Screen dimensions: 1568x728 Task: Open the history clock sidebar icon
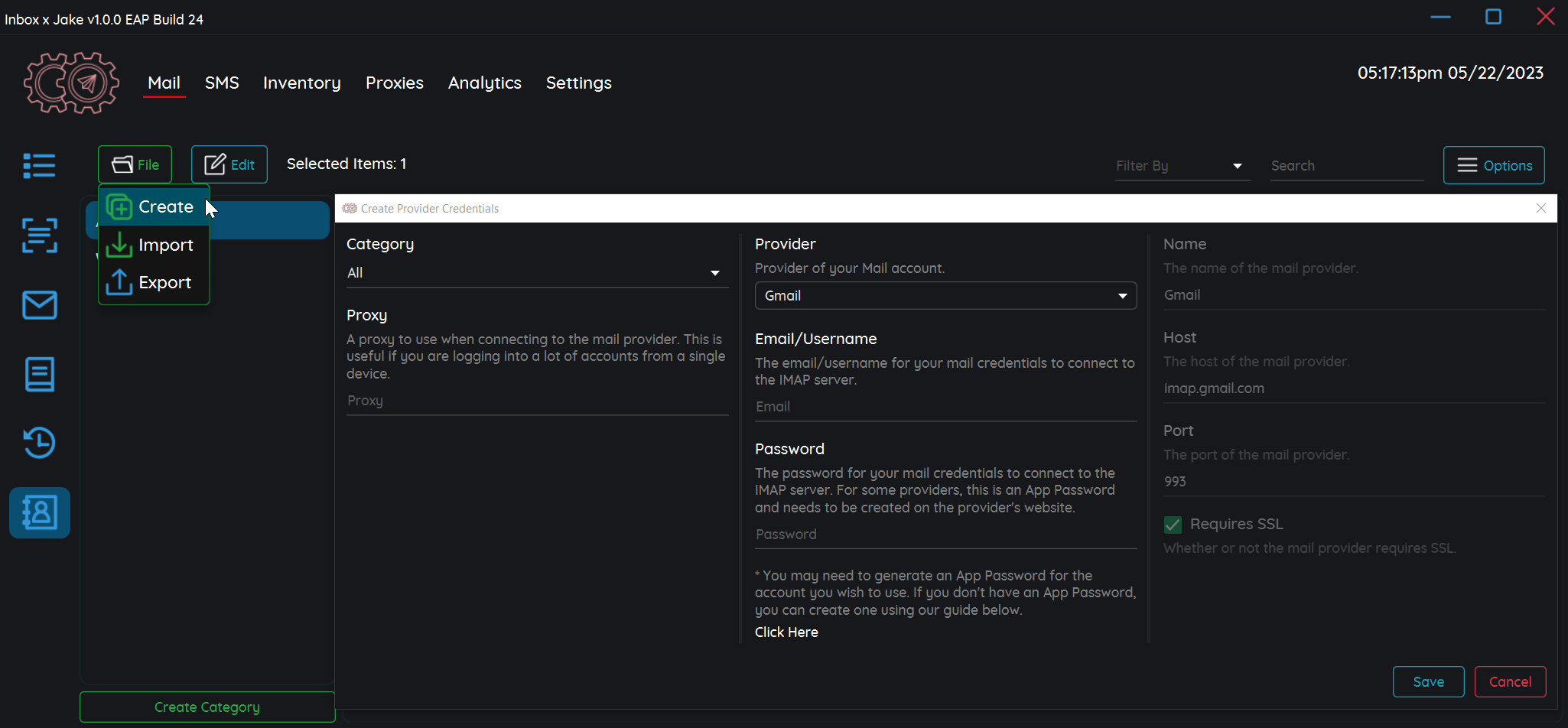tap(39, 443)
